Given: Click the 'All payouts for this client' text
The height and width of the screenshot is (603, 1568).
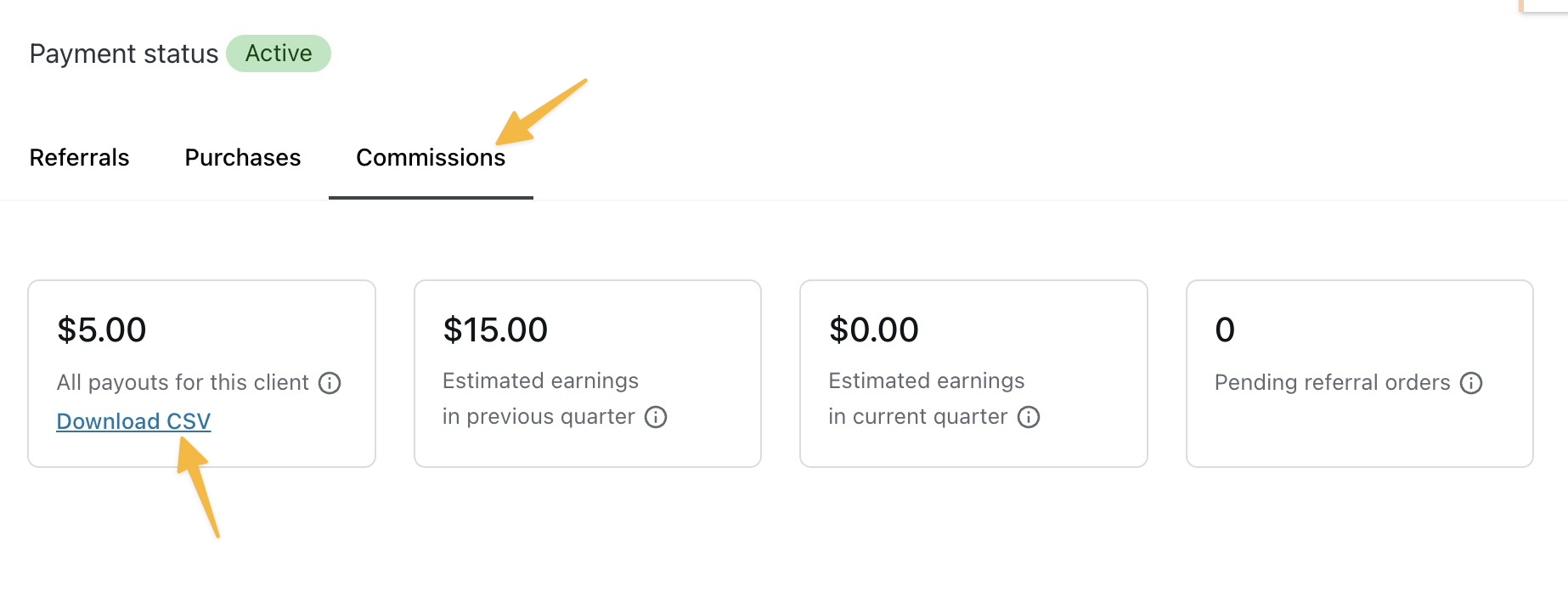Looking at the screenshot, I should [x=183, y=383].
